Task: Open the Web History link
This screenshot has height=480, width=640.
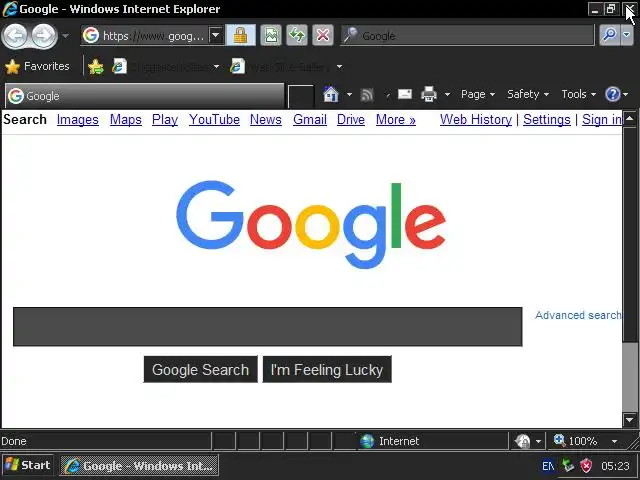Action: [x=476, y=120]
